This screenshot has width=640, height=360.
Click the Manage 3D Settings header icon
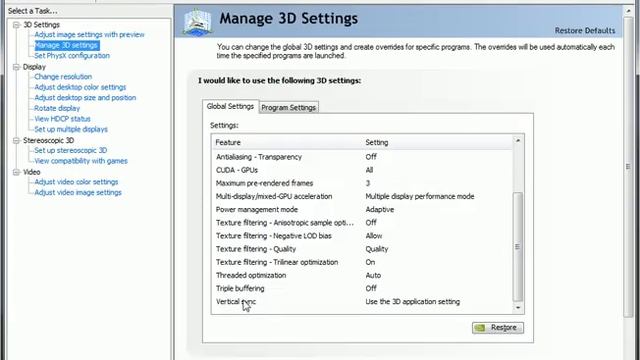pos(198,22)
